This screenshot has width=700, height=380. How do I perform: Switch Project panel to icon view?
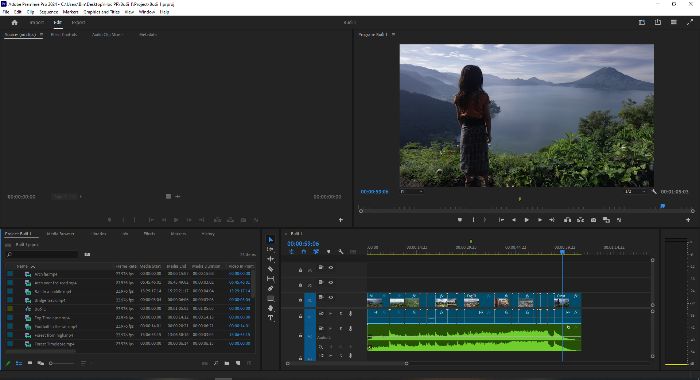[x=30, y=363]
